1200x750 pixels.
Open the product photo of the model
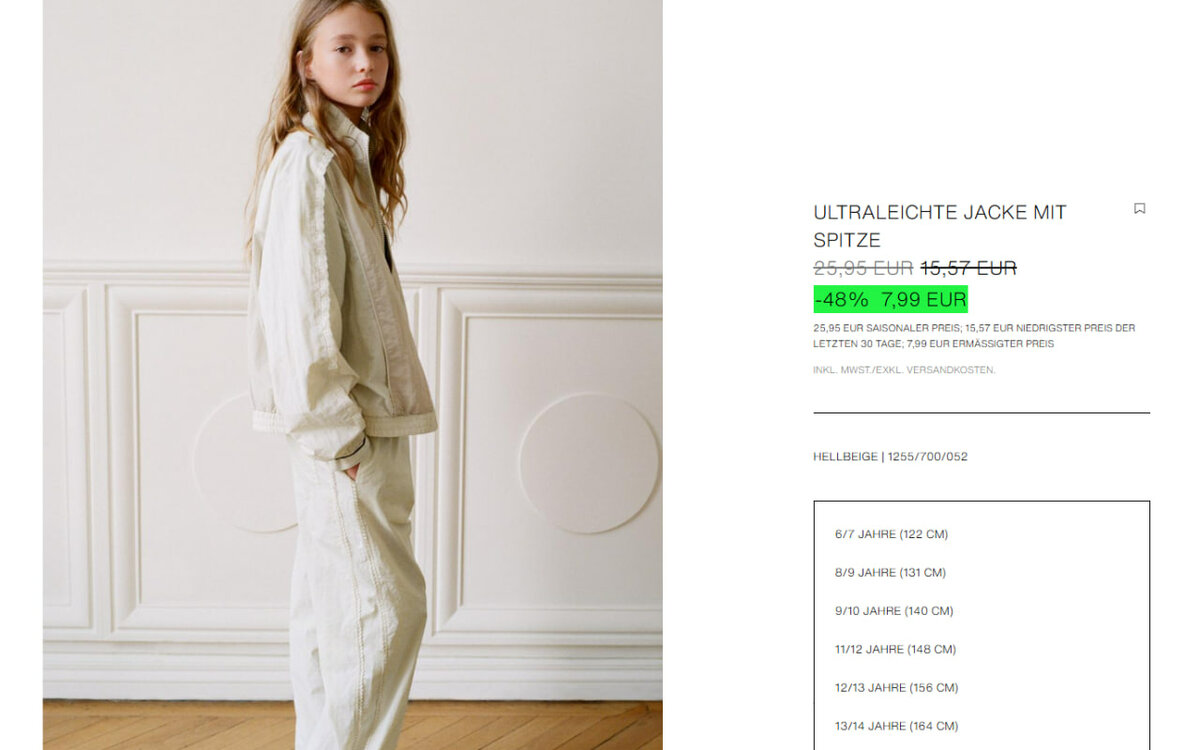tap(352, 375)
